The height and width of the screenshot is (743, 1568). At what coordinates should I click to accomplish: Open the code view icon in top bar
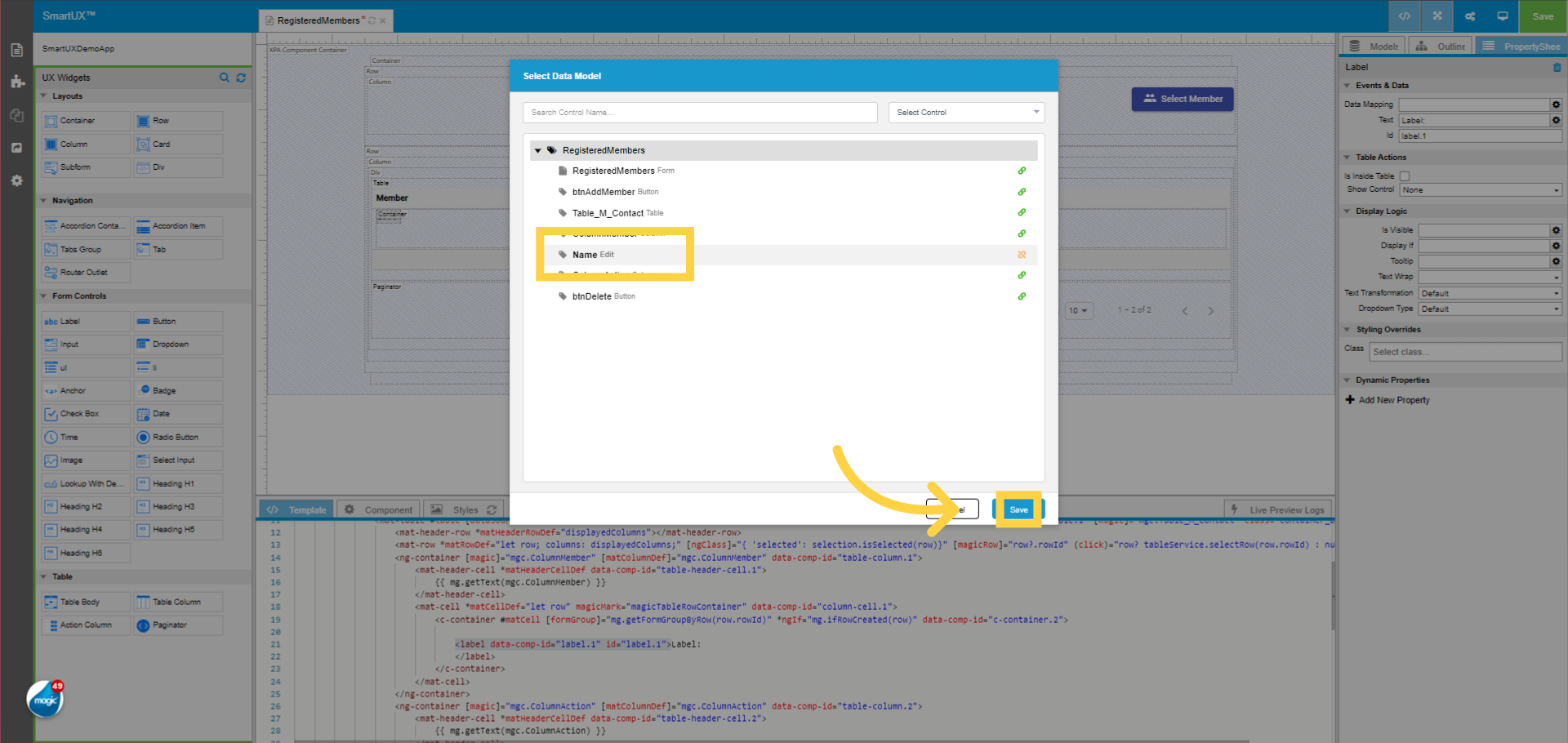click(1405, 16)
